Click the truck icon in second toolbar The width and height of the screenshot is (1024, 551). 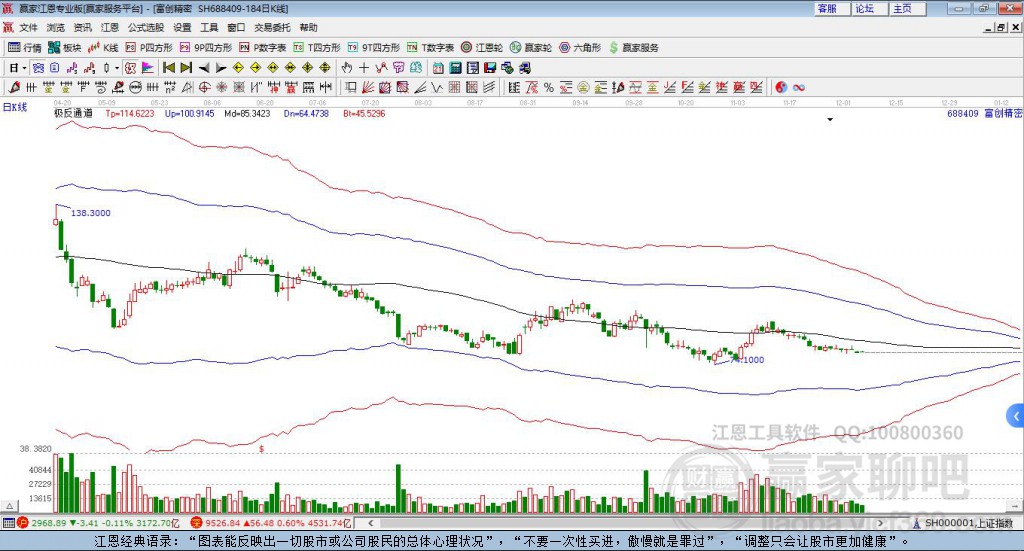click(x=524, y=67)
